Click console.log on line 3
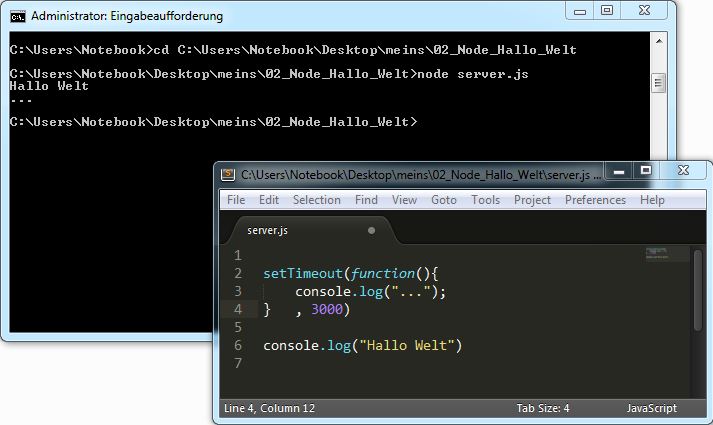The height and width of the screenshot is (425, 713). [x=339, y=291]
